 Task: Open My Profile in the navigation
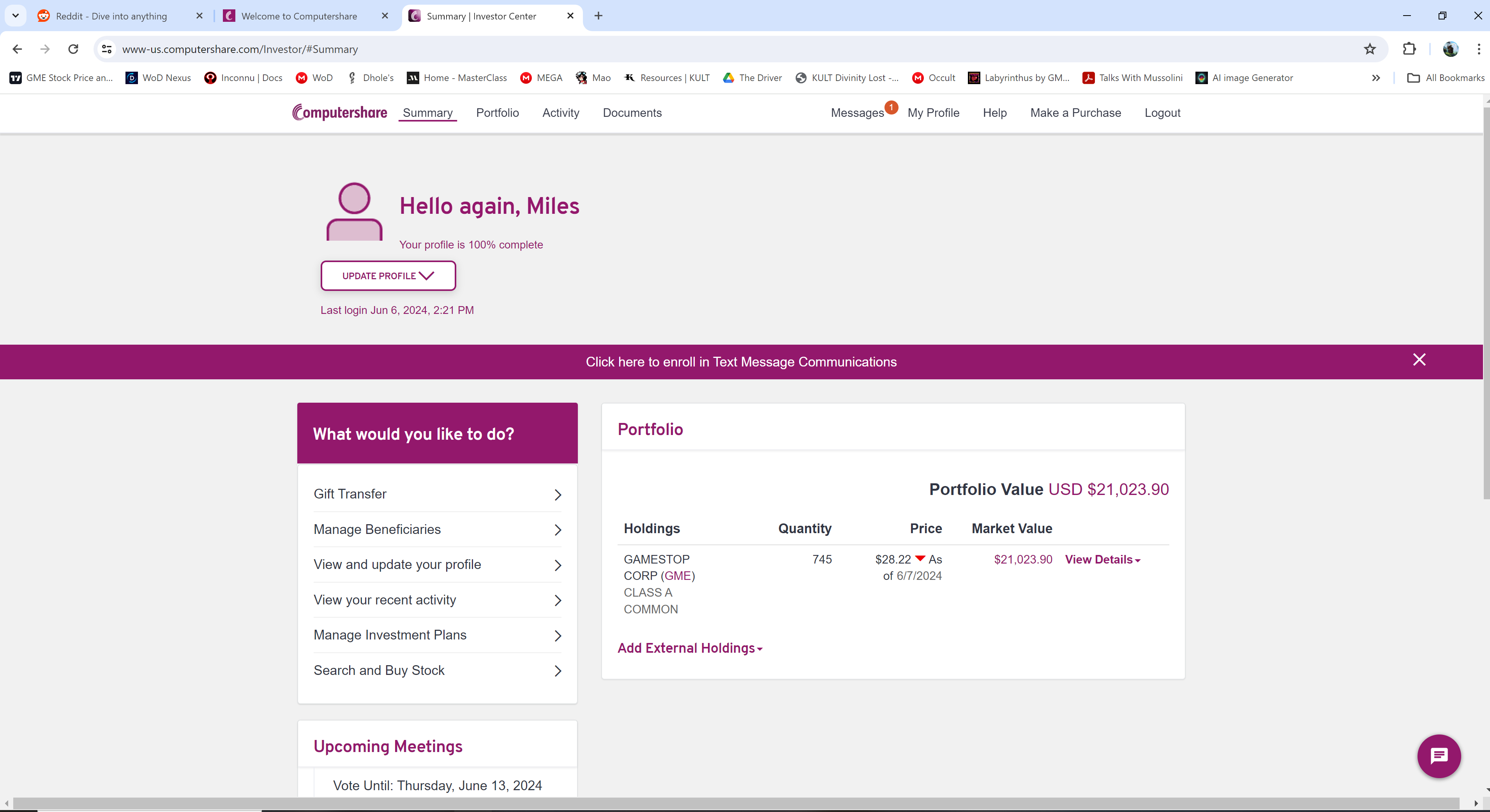coord(933,113)
